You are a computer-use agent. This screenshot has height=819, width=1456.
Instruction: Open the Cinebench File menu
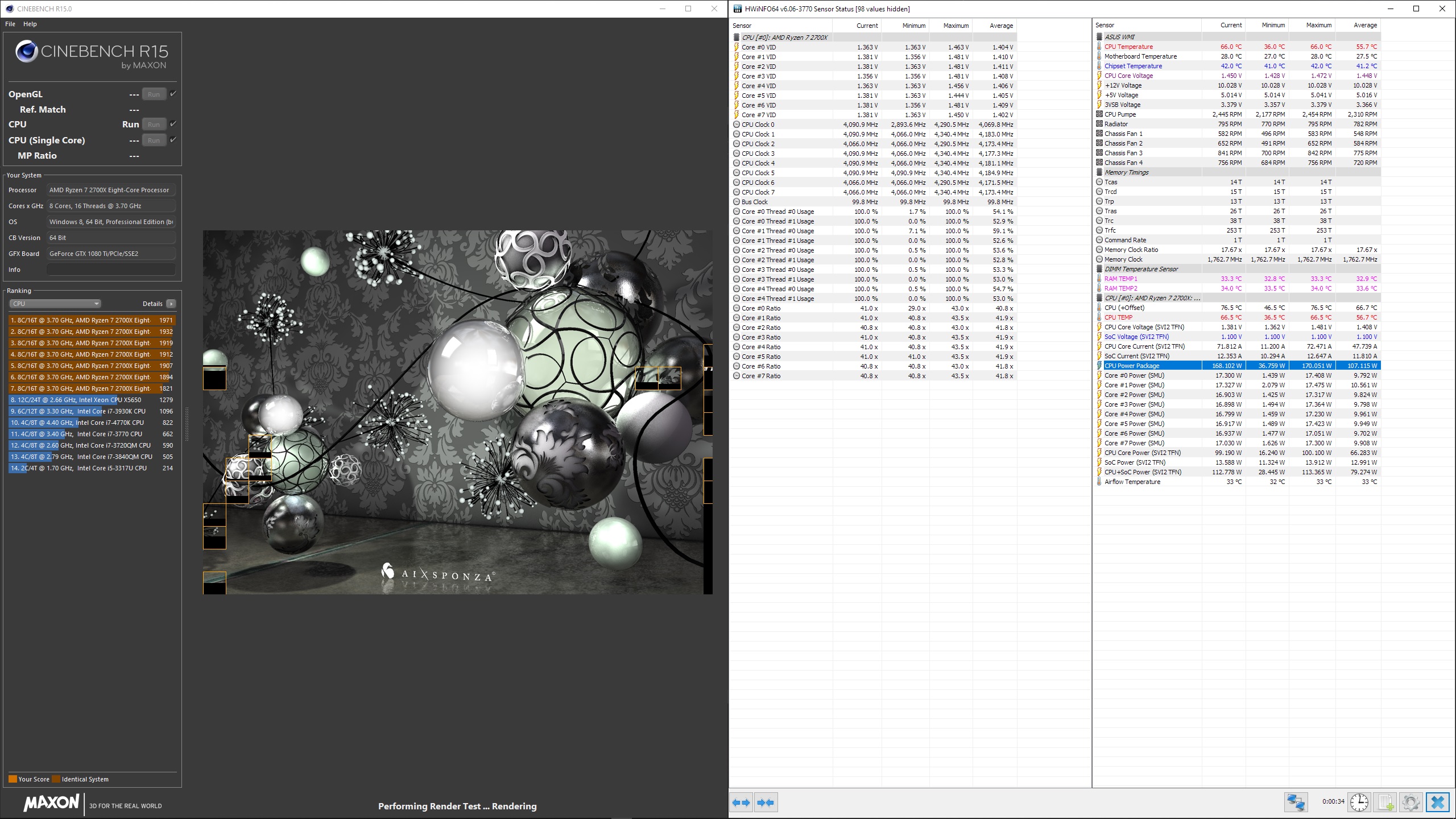pos(10,24)
